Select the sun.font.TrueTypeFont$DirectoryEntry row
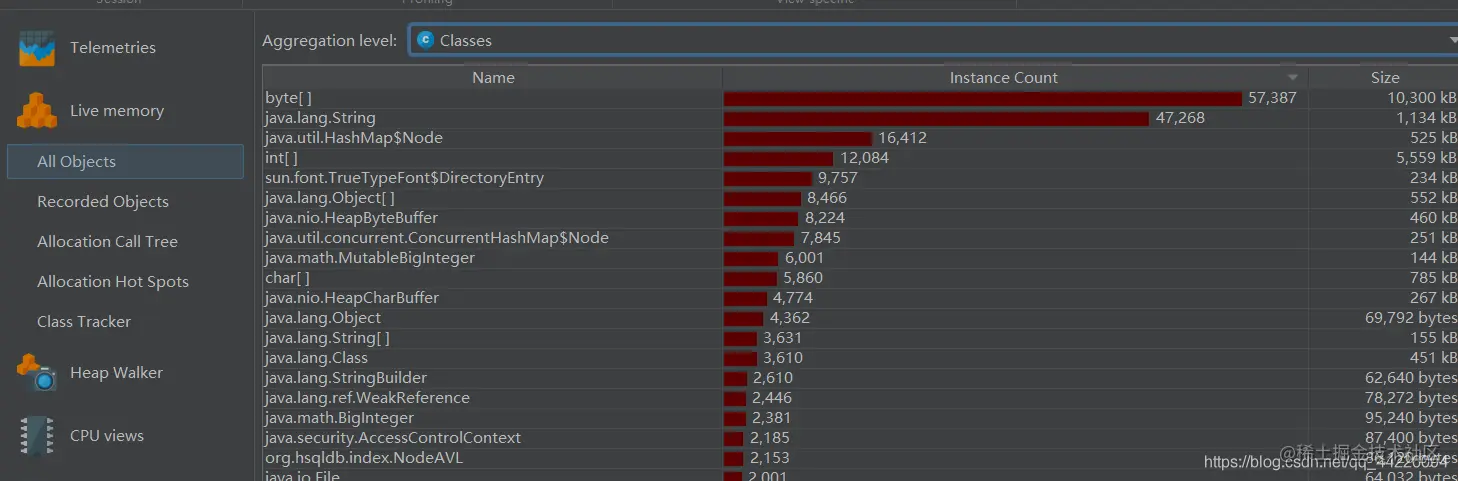 point(860,178)
